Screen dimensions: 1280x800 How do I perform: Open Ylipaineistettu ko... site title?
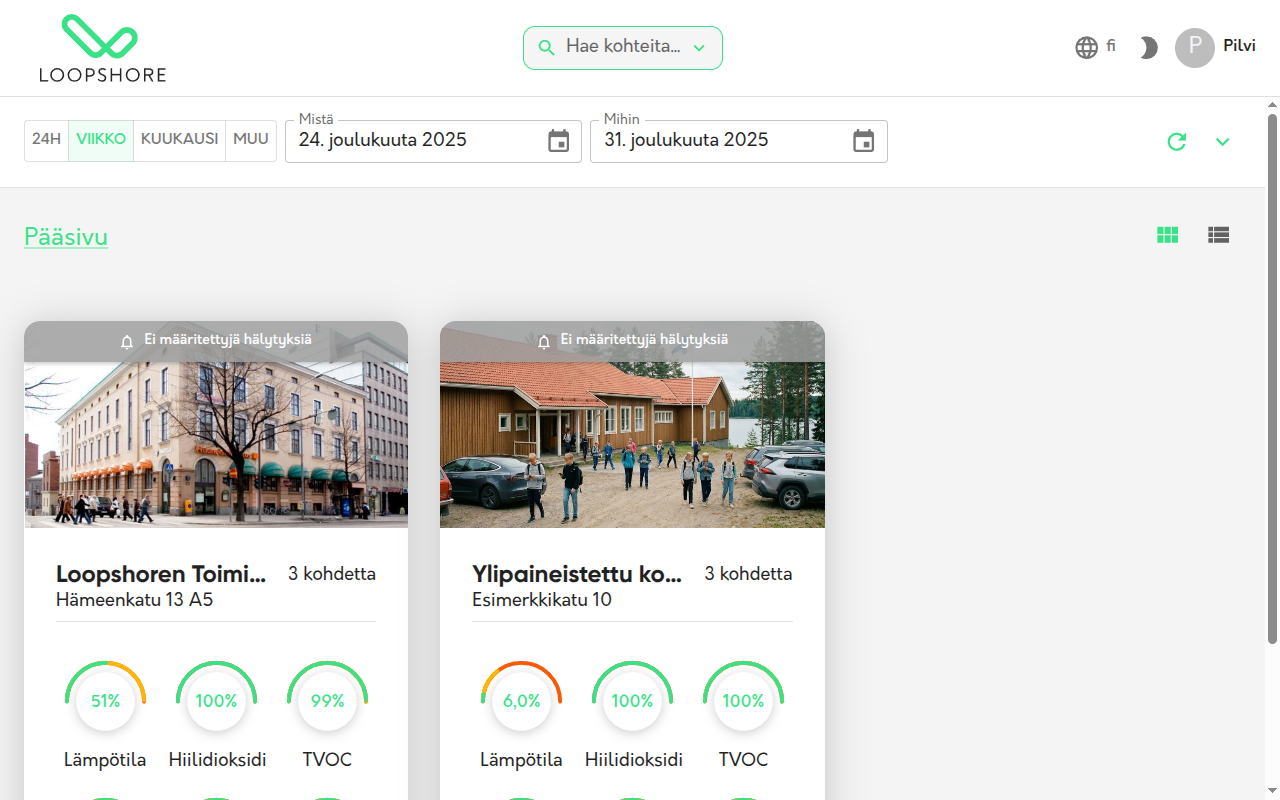578,574
